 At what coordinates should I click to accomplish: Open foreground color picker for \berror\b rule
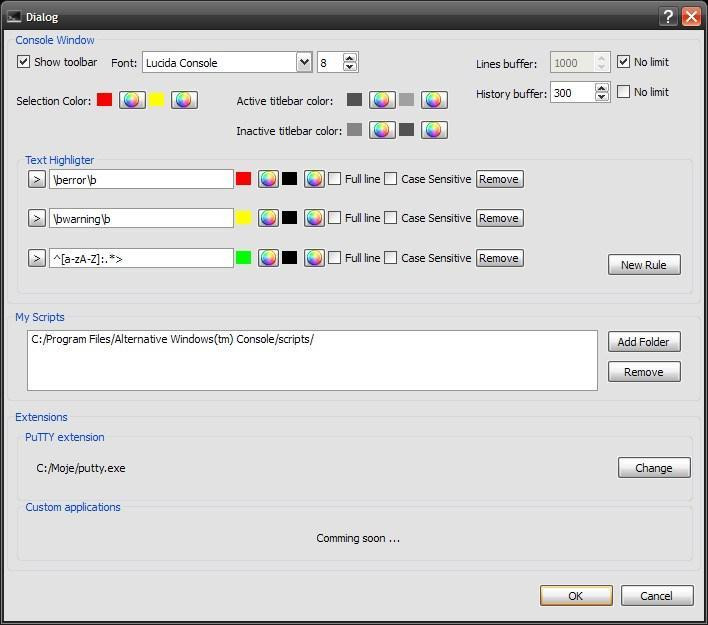coord(268,179)
